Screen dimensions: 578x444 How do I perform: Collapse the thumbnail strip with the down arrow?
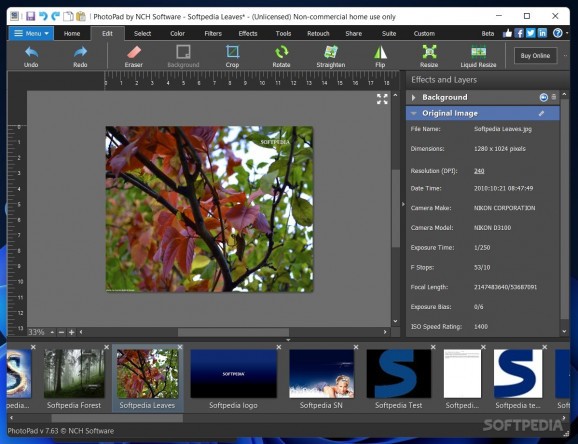[x=288, y=340]
